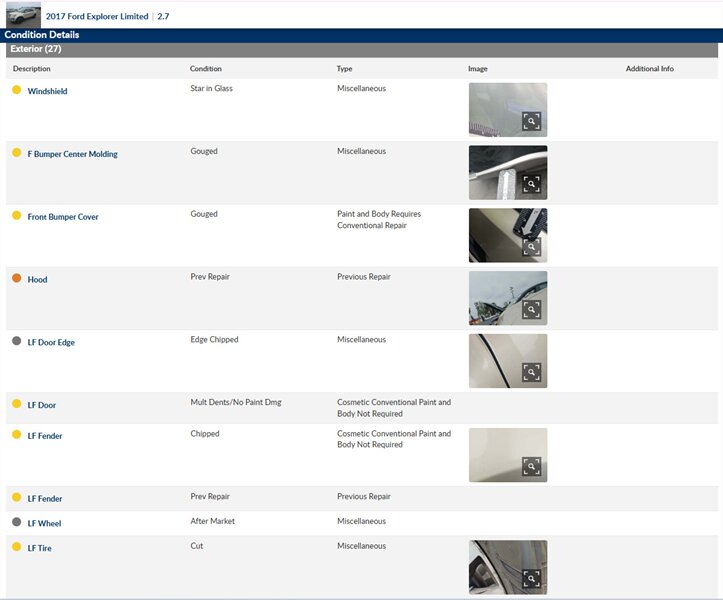This screenshot has width=723, height=600.
Task: Expand the LF Door Edge image
Action: [x=531, y=373]
